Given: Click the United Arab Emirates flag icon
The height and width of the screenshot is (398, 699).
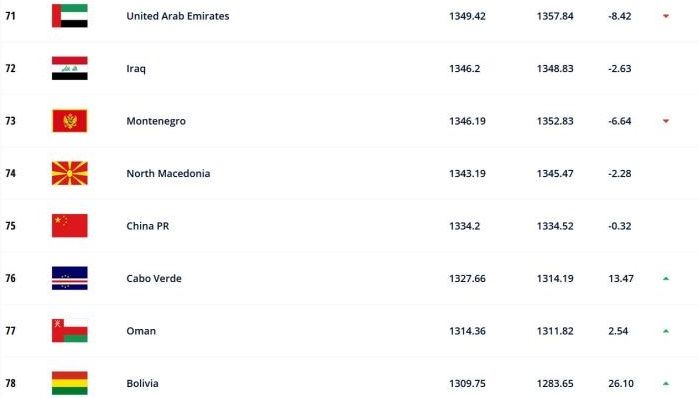Looking at the screenshot, I should (x=70, y=16).
